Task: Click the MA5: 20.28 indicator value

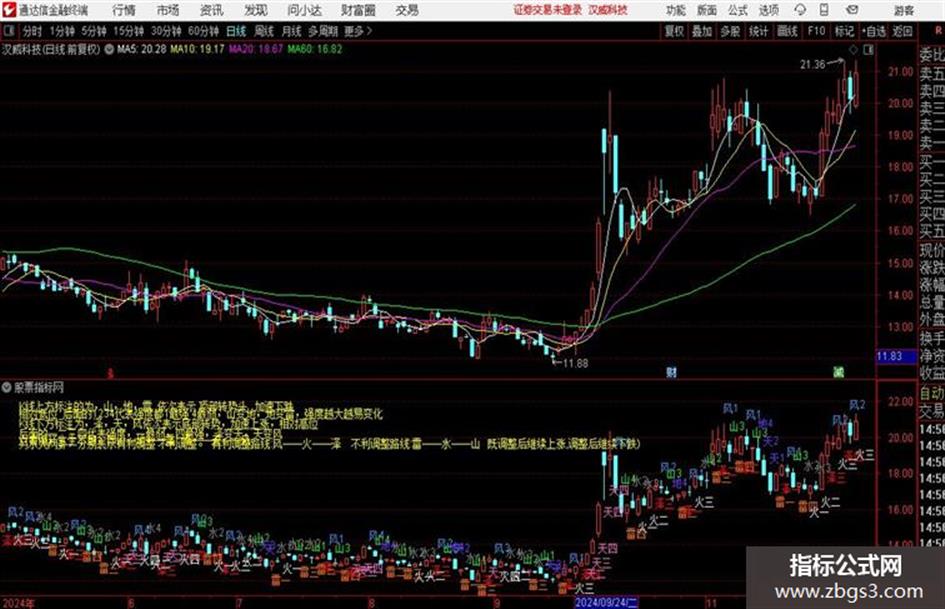Action: pyautogui.click(x=142, y=49)
